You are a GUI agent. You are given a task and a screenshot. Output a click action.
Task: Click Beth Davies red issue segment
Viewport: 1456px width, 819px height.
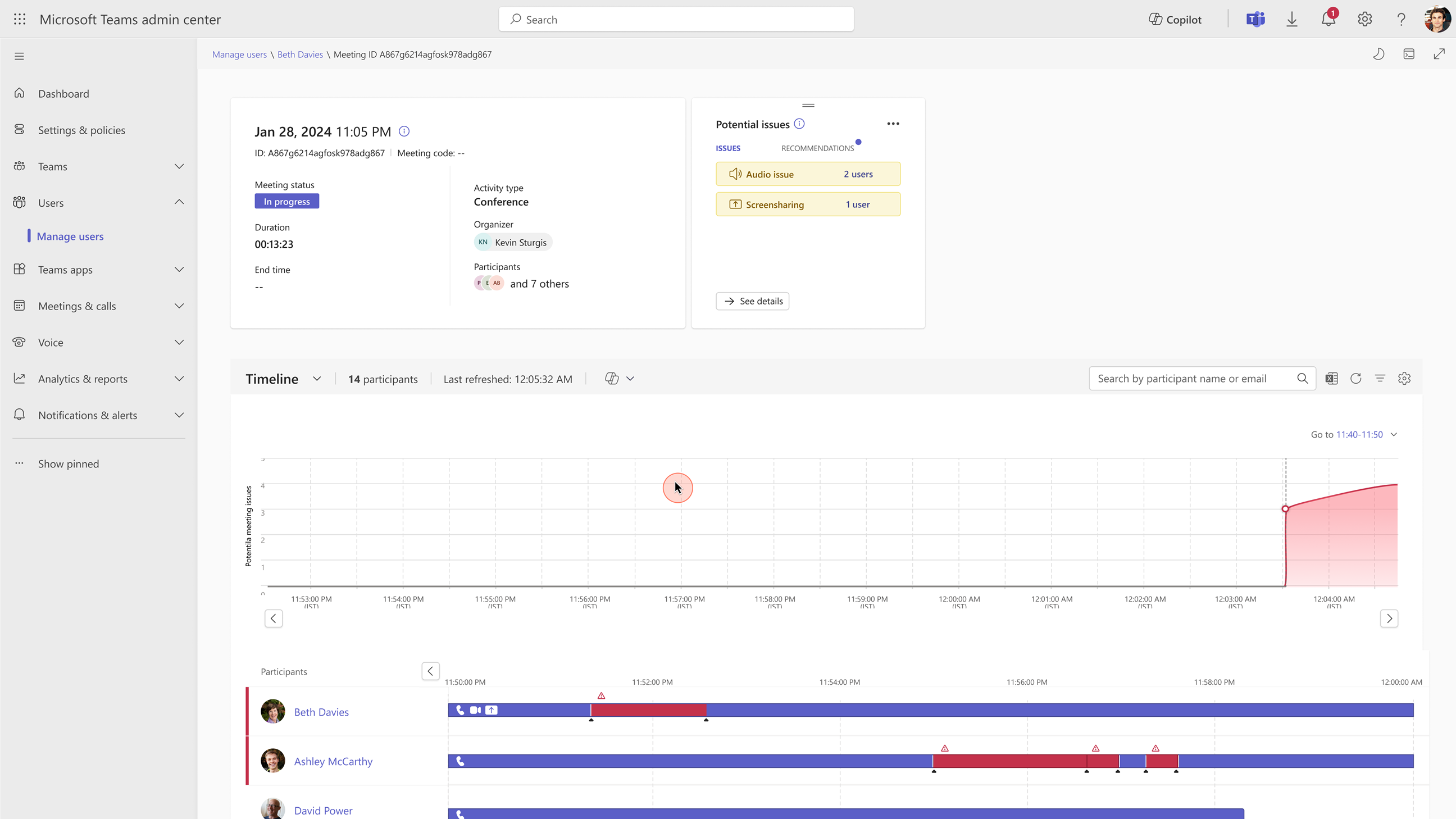[x=648, y=711]
